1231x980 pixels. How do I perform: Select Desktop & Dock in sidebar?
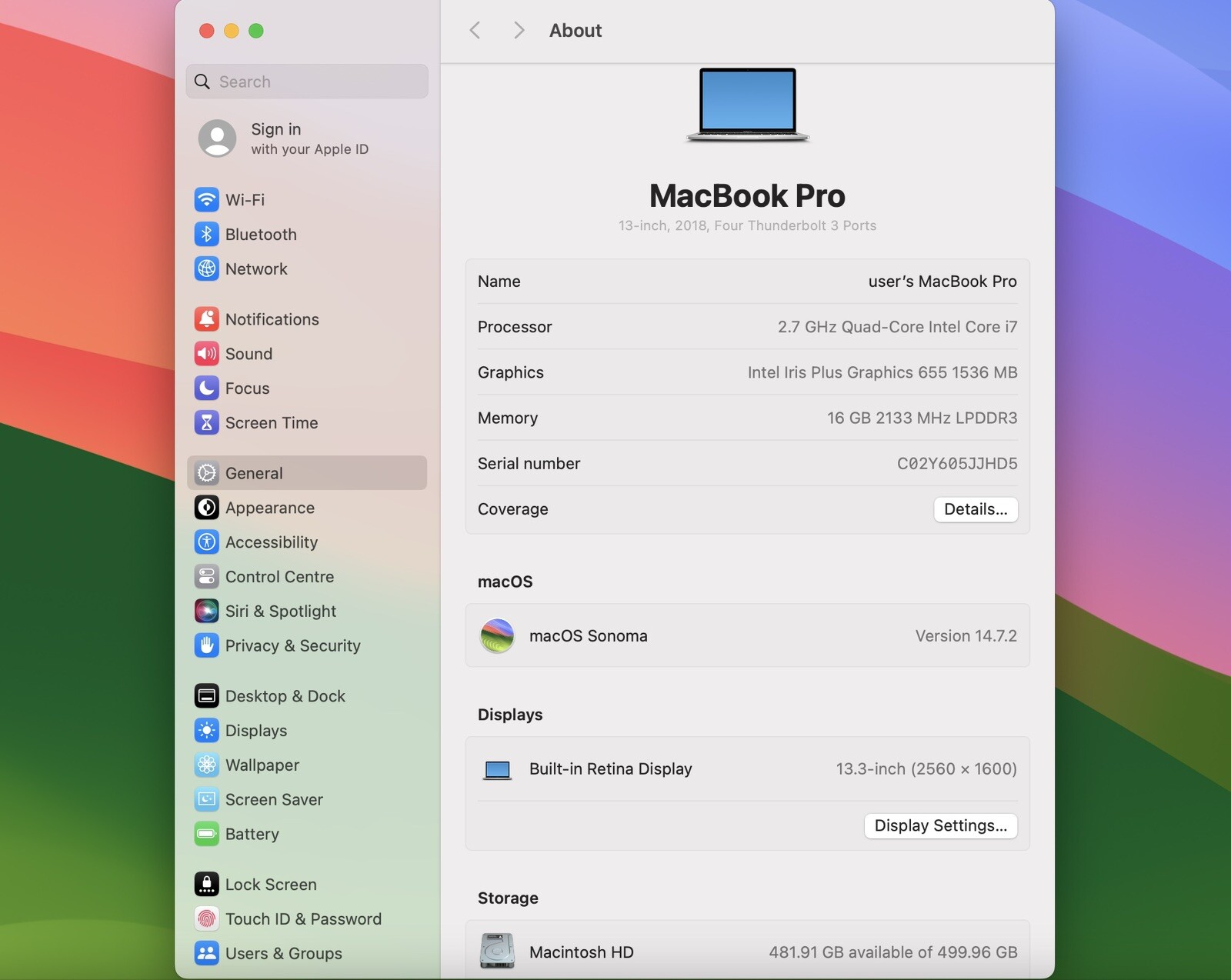[307, 696]
